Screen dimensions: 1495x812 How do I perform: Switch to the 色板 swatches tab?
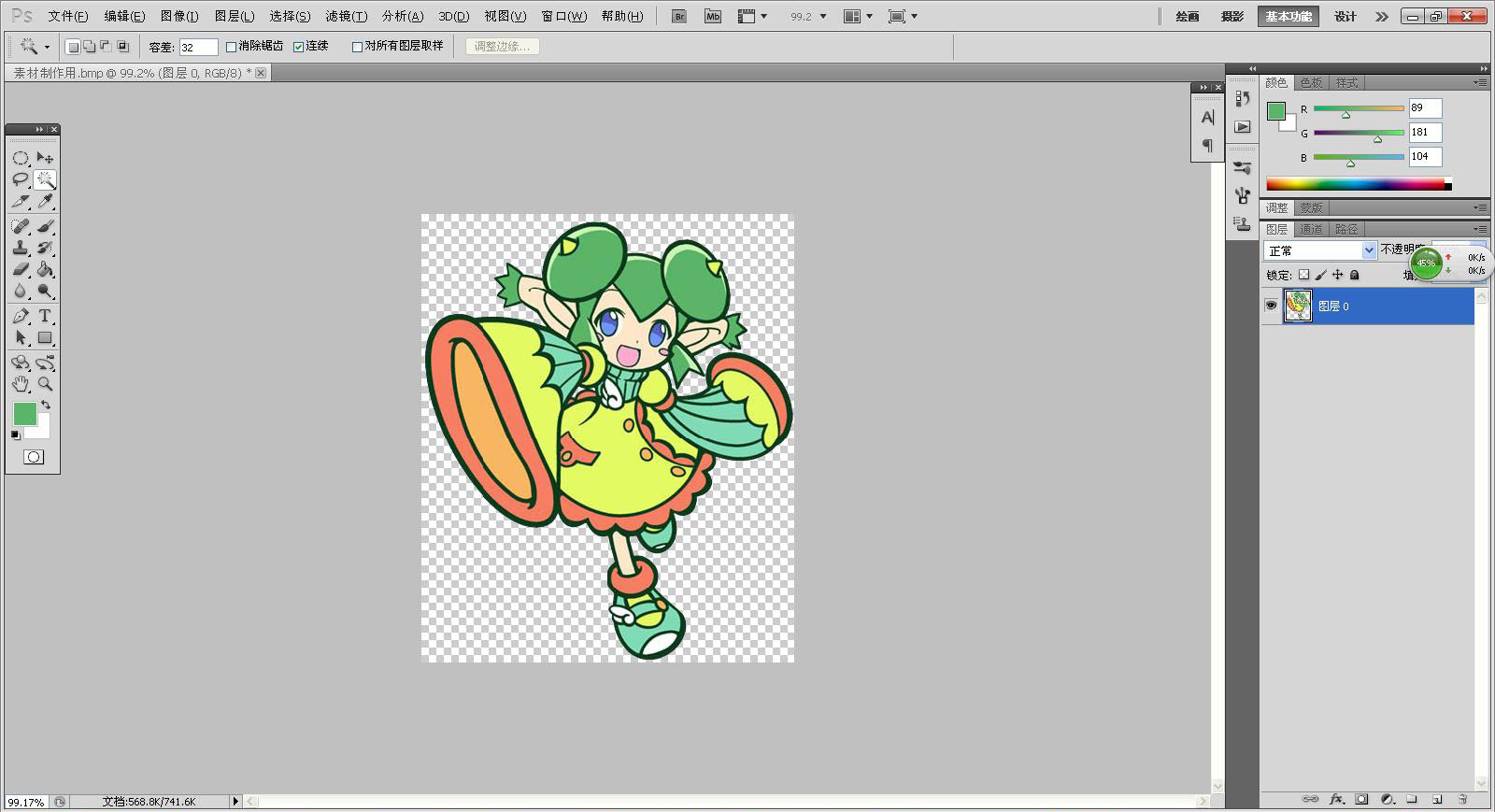coord(1311,82)
